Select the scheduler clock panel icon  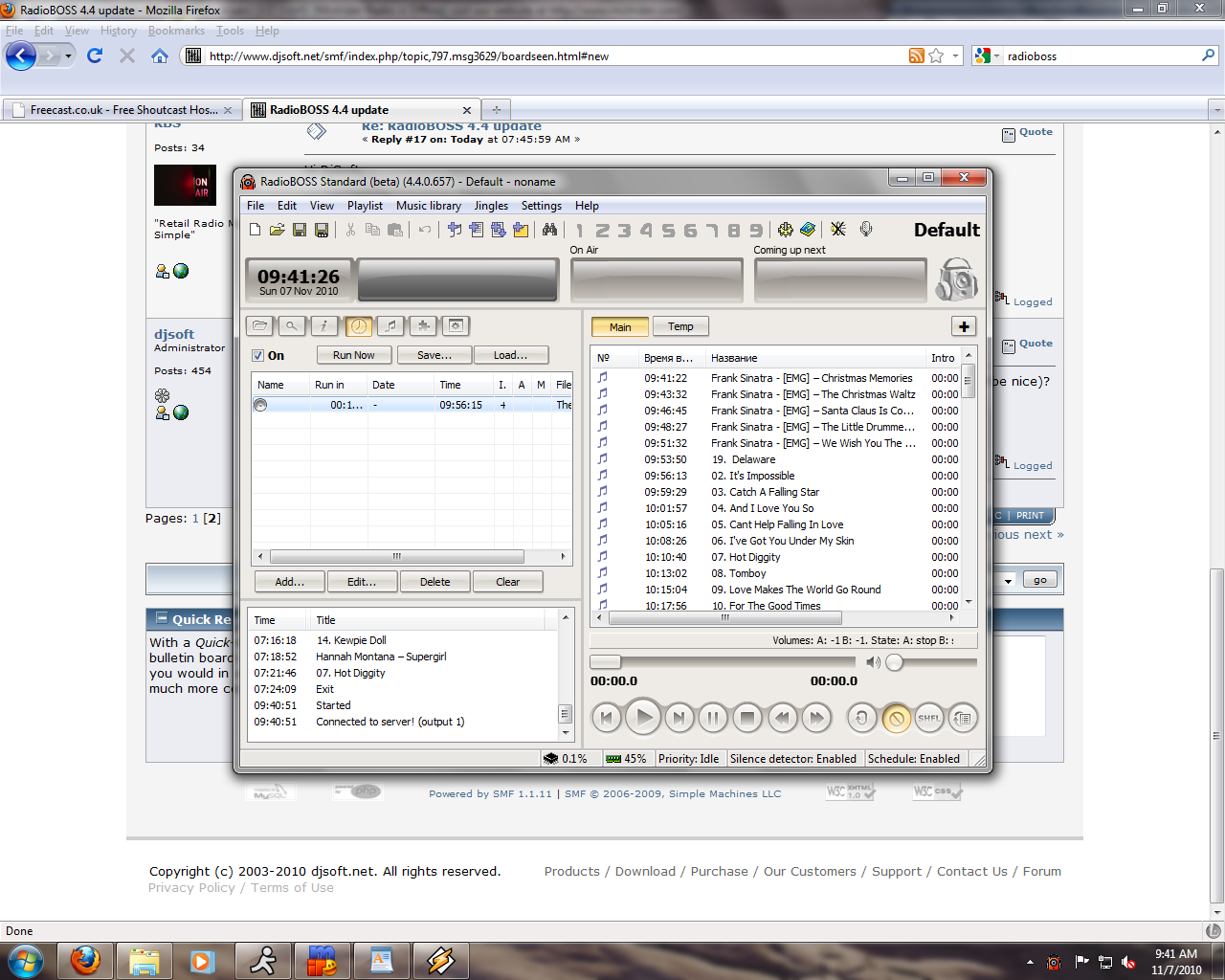(358, 326)
